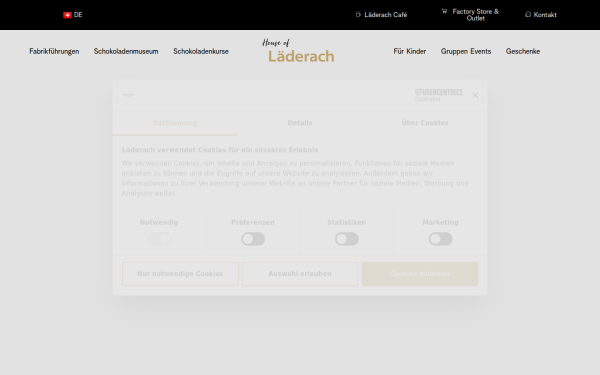This screenshot has height=375, width=600.
Task: Click the Präferenzen label text
Action: [253, 222]
